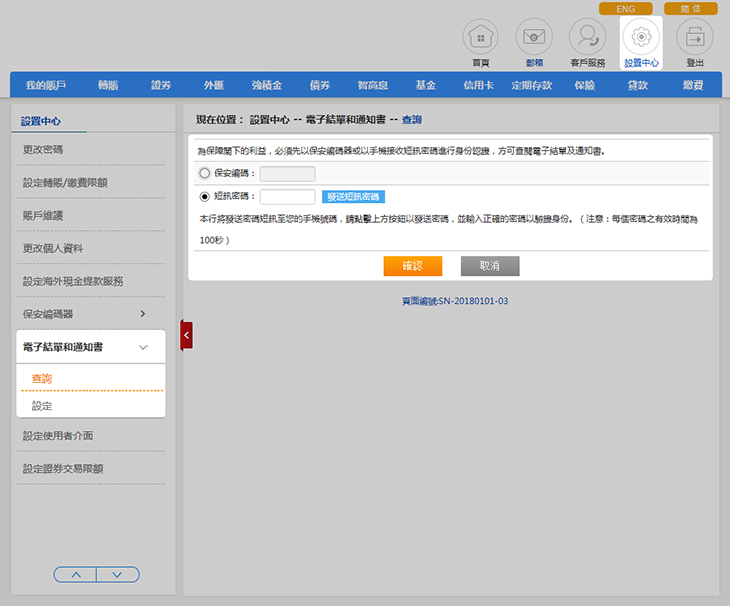Open the 信用卡 menu tab
Image resolution: width=730 pixels, height=606 pixels.
click(x=478, y=86)
